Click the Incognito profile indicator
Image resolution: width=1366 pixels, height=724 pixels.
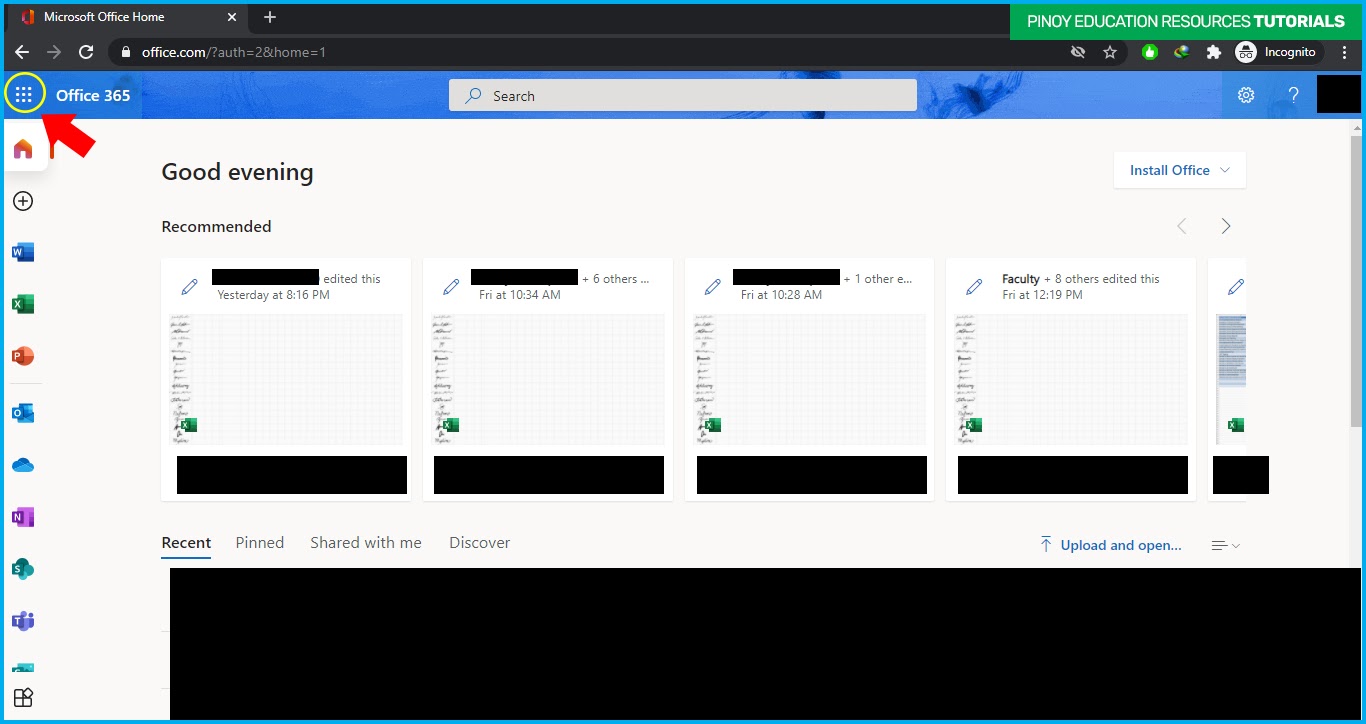[x=1279, y=52]
